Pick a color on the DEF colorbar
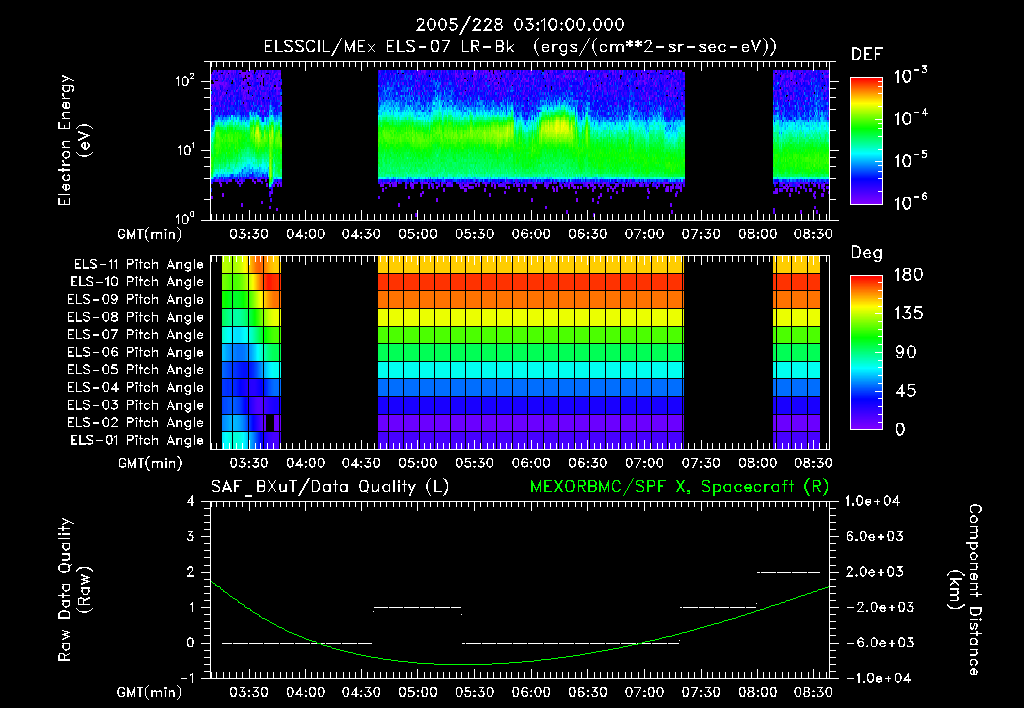The width and height of the screenshot is (1024, 708). [866, 140]
